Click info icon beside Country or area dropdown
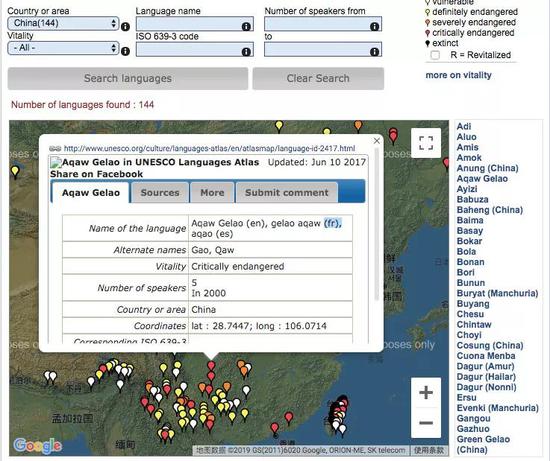550x461 pixels. coord(125,27)
